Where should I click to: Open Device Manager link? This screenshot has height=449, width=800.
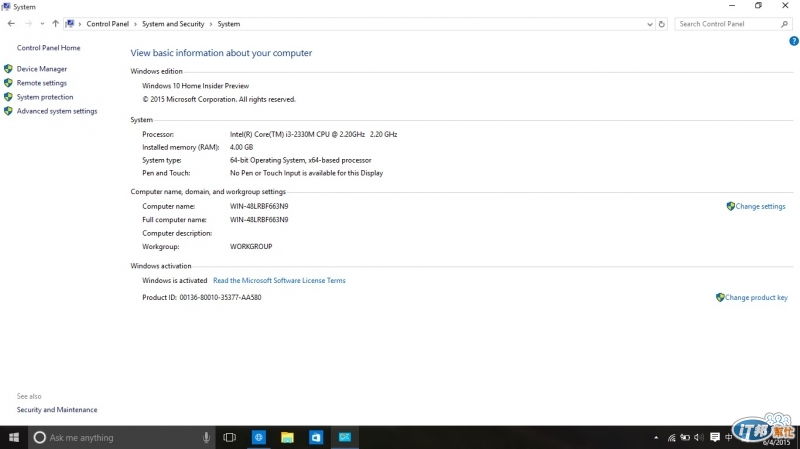42,69
